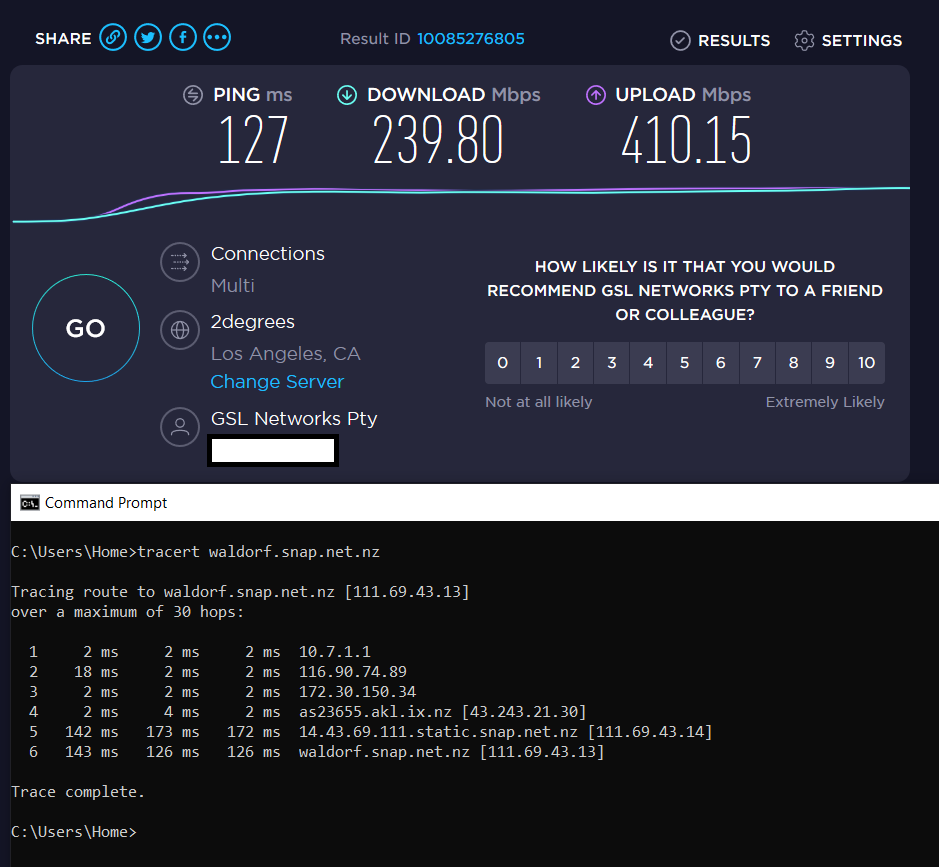Viewport: 939px width, 867px height.
Task: Select rating 5 in the survey
Action: 684,363
